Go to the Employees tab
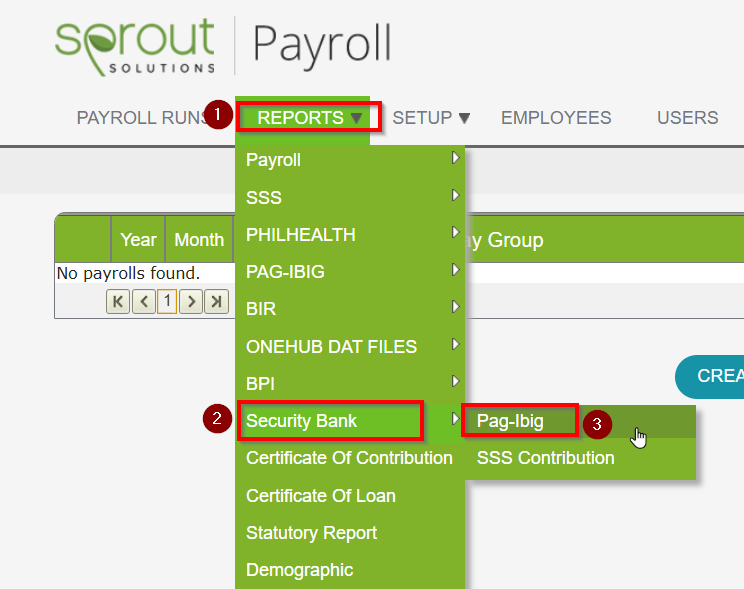This screenshot has width=744, height=589. 556,118
